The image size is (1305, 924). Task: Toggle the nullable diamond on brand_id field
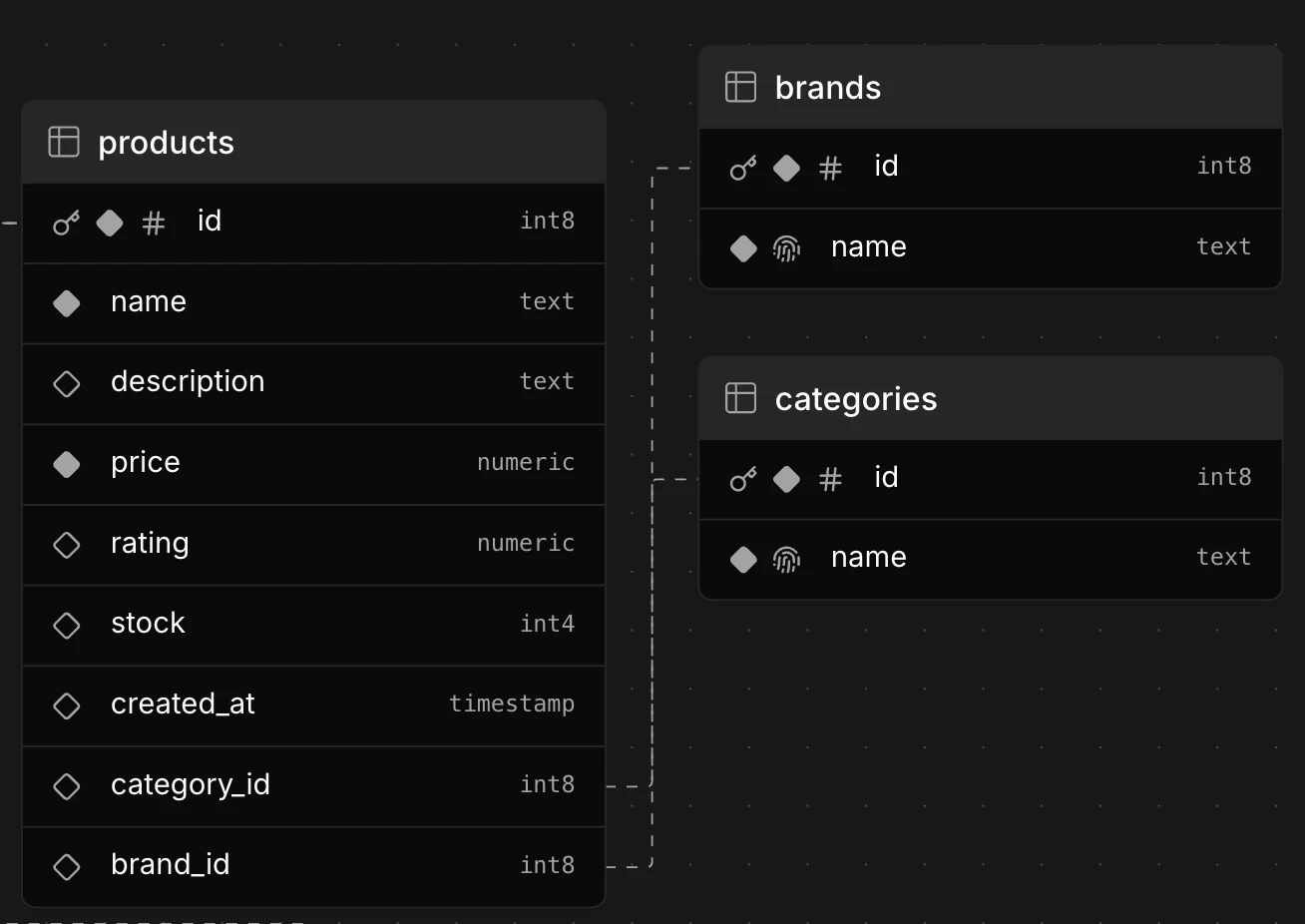[66, 866]
